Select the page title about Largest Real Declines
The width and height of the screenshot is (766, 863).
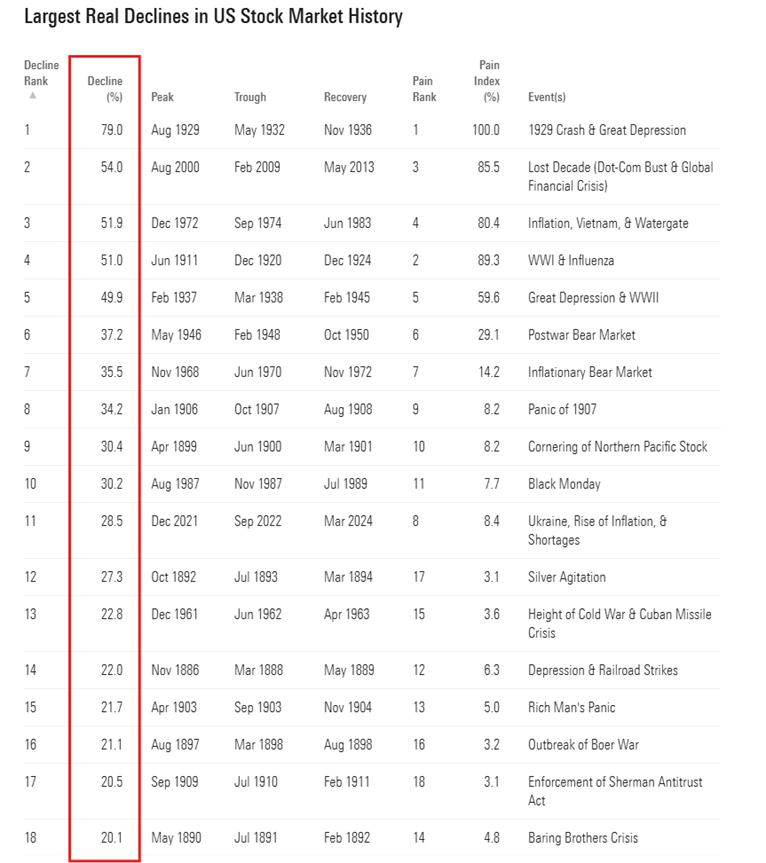point(213,17)
